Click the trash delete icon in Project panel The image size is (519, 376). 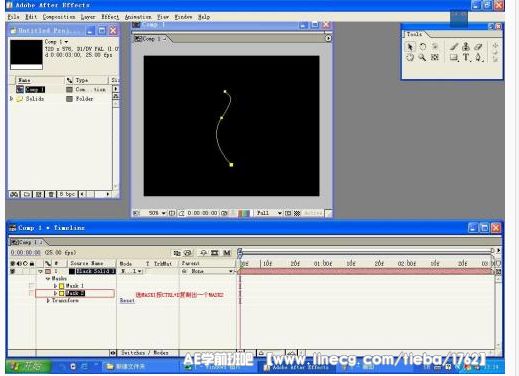51,194
